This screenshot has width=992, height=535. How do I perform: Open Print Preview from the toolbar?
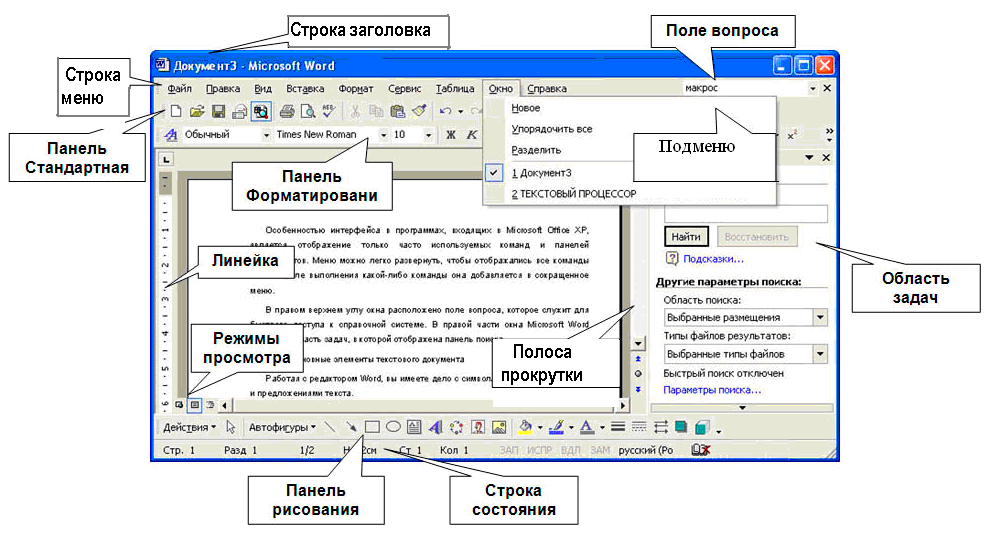(x=307, y=111)
